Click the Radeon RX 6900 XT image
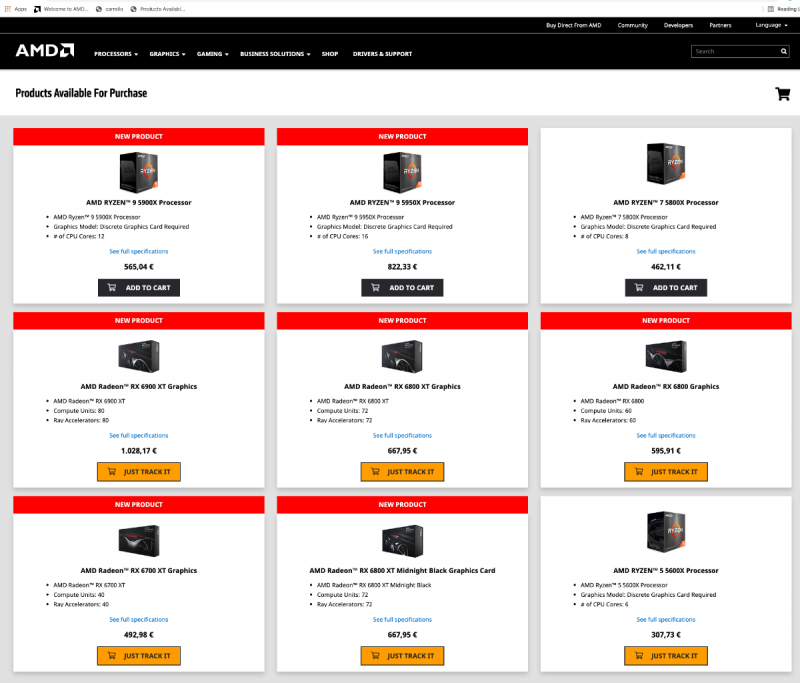The height and width of the screenshot is (683, 800). click(x=139, y=356)
